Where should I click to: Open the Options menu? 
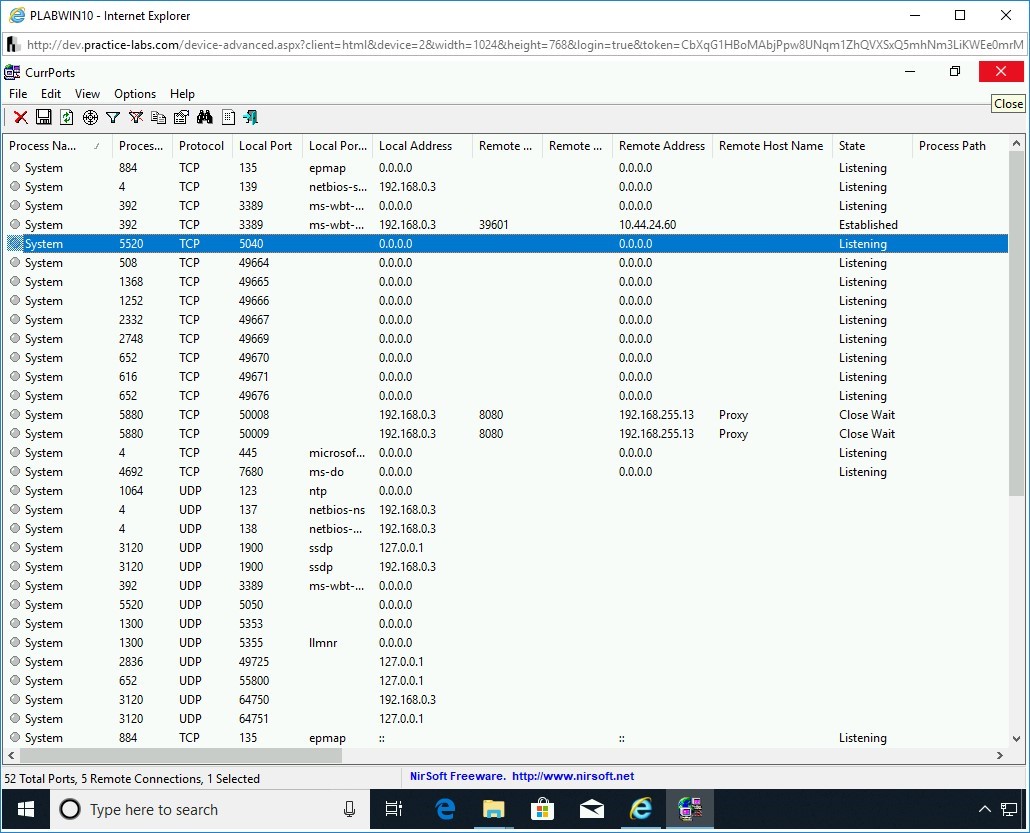(135, 94)
